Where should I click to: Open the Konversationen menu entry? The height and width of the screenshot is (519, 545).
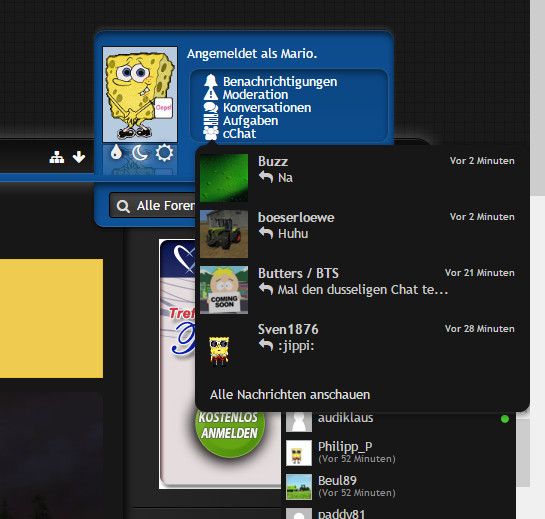click(x=267, y=107)
